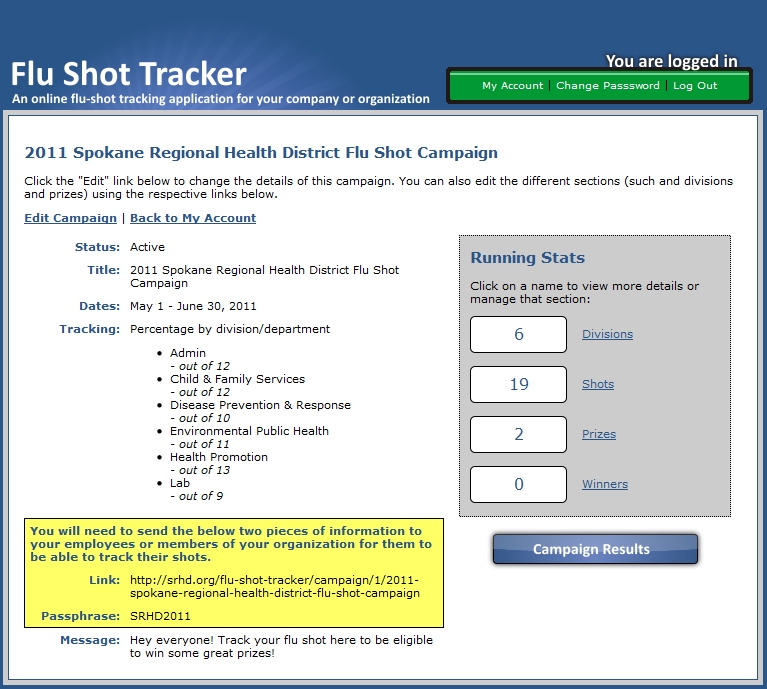
Task: Click 'out of 10' under Disease Prevention
Action: click(200, 418)
